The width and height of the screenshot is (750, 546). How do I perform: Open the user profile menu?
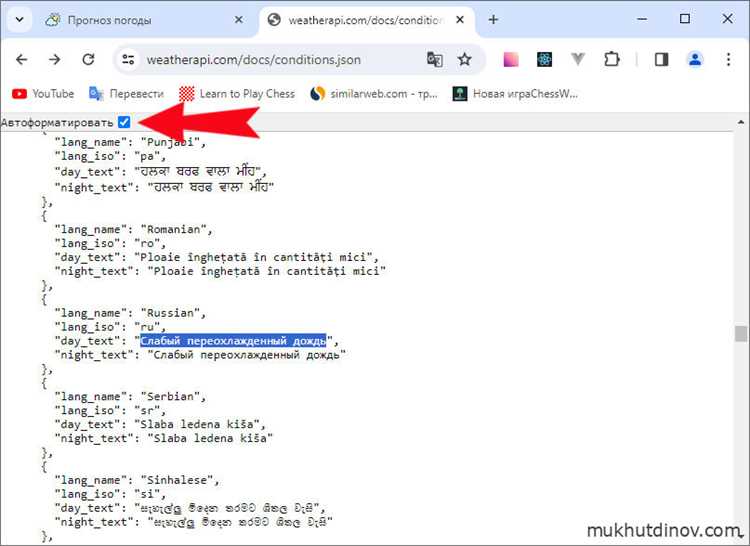pyautogui.click(x=695, y=59)
